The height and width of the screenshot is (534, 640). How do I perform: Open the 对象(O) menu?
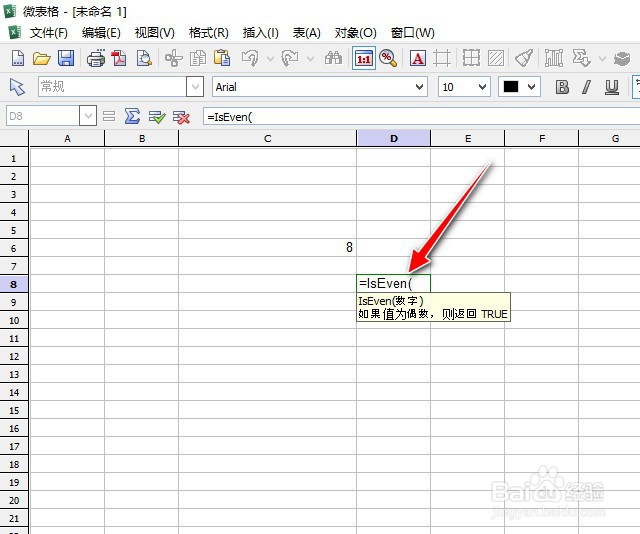(x=356, y=33)
